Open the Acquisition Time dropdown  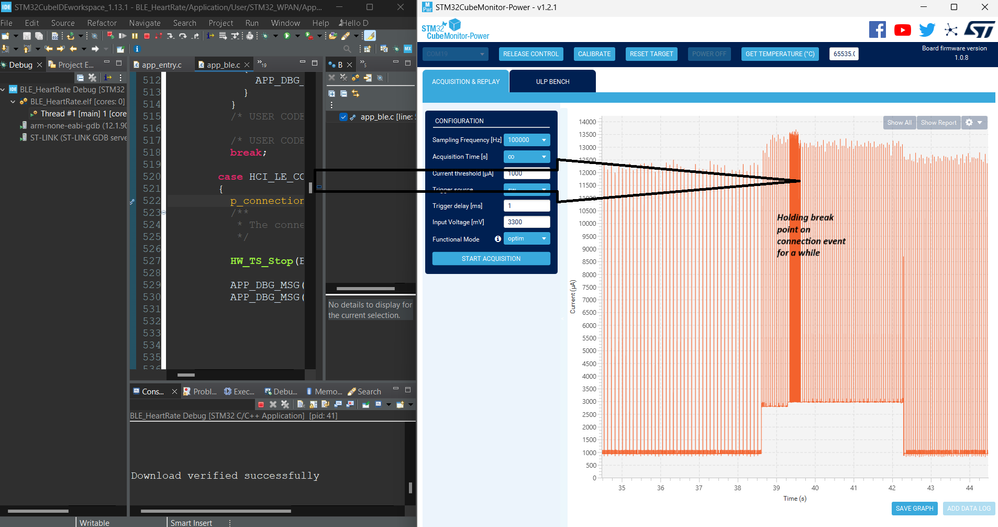pos(526,156)
